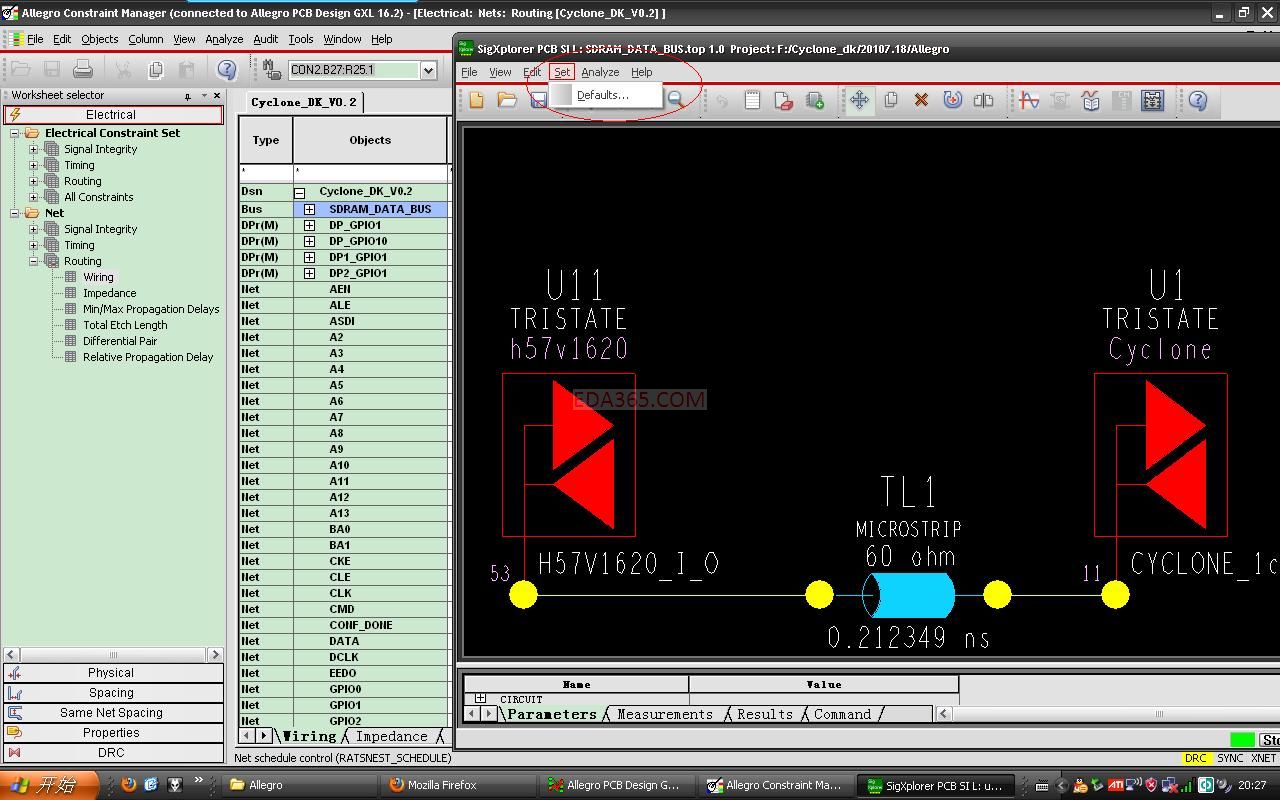This screenshot has height=800, width=1280.
Task: Switch to the Impedance worksheet tab
Action: click(x=392, y=736)
